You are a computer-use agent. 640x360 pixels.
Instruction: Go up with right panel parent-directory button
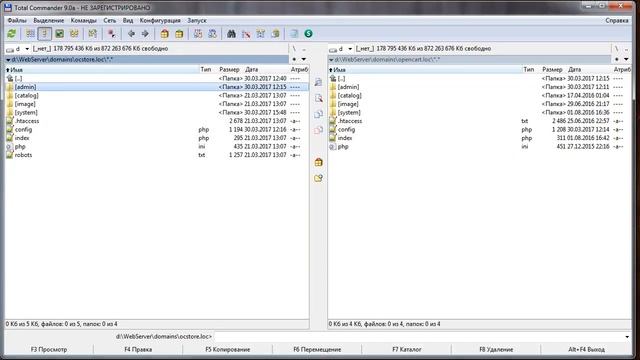point(627,49)
